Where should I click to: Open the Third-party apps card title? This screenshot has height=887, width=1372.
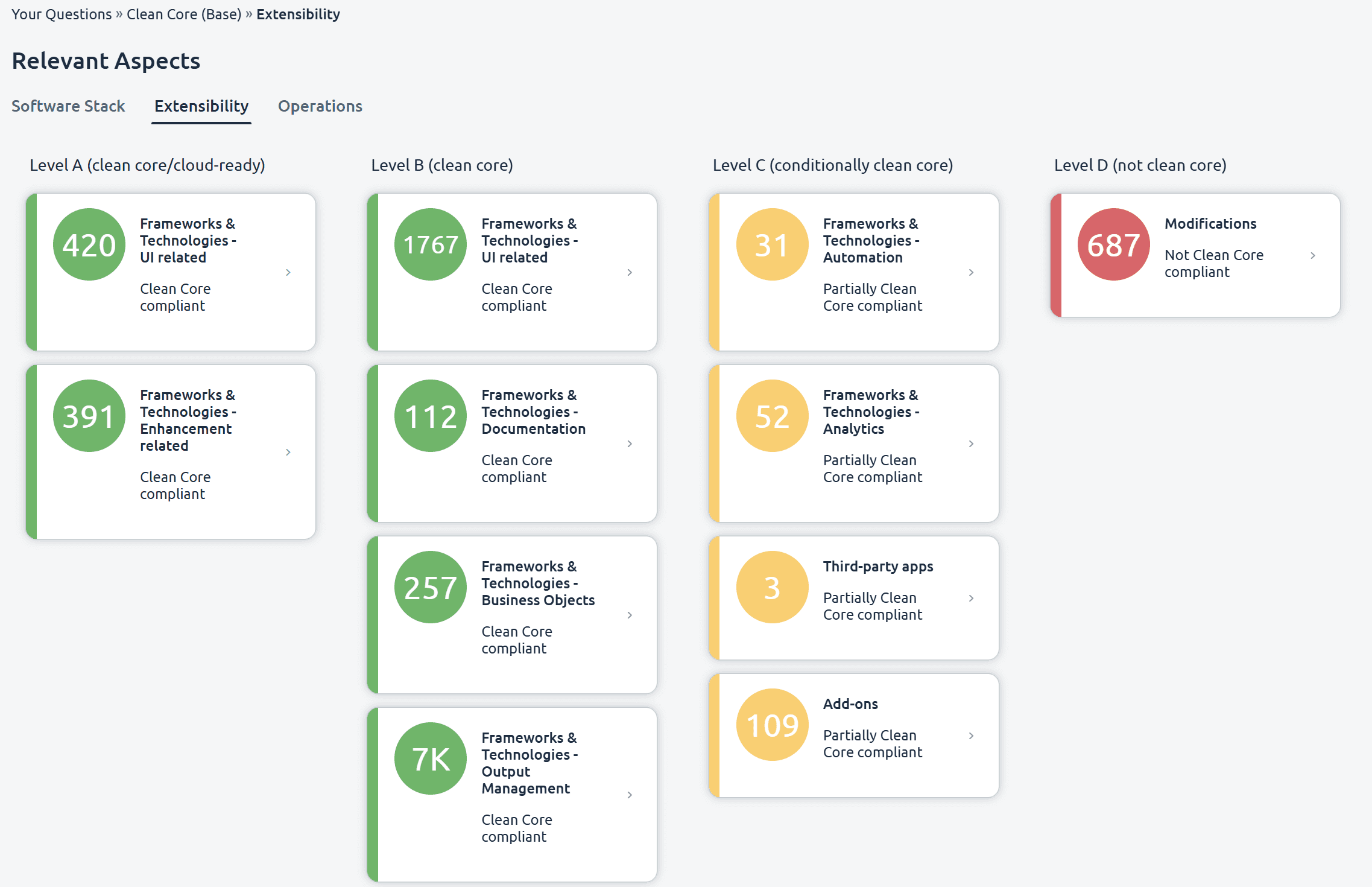click(x=877, y=567)
